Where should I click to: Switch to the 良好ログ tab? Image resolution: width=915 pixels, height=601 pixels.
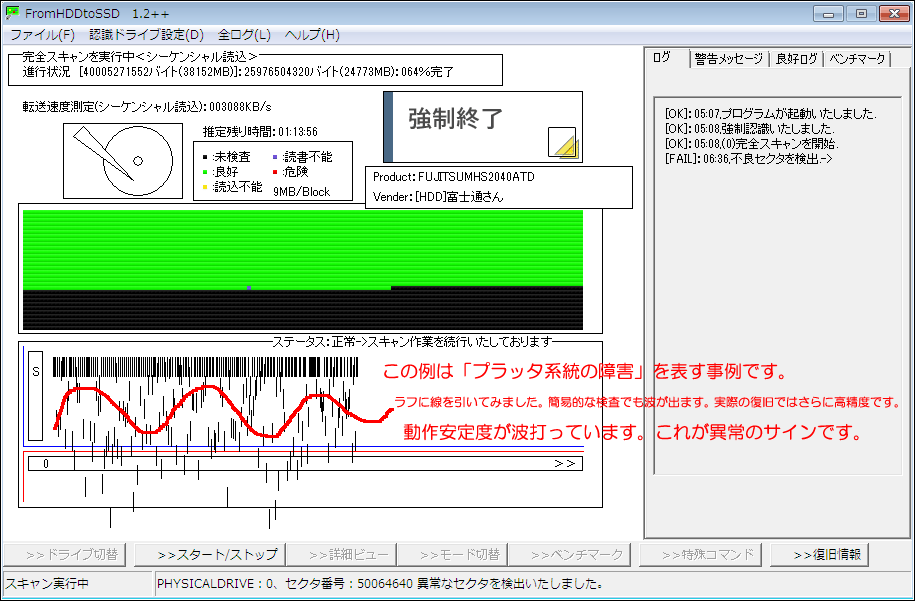coord(797,58)
